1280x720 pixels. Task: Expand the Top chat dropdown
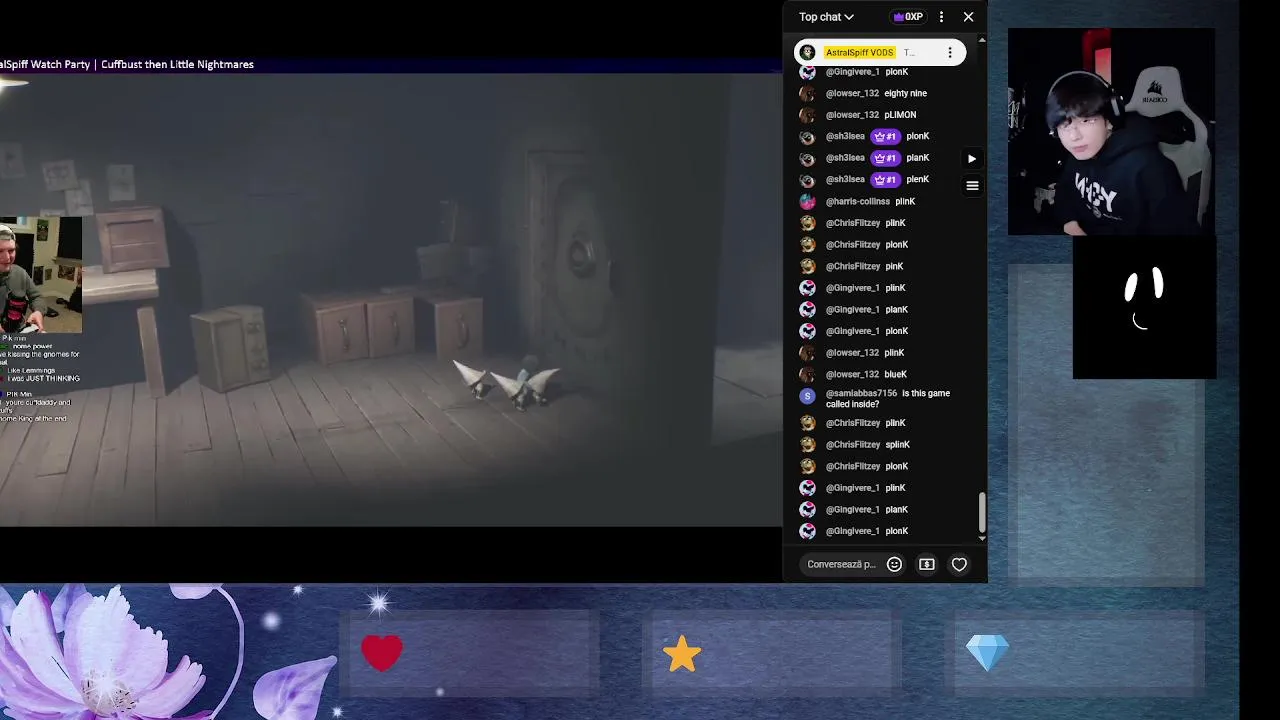coord(826,17)
